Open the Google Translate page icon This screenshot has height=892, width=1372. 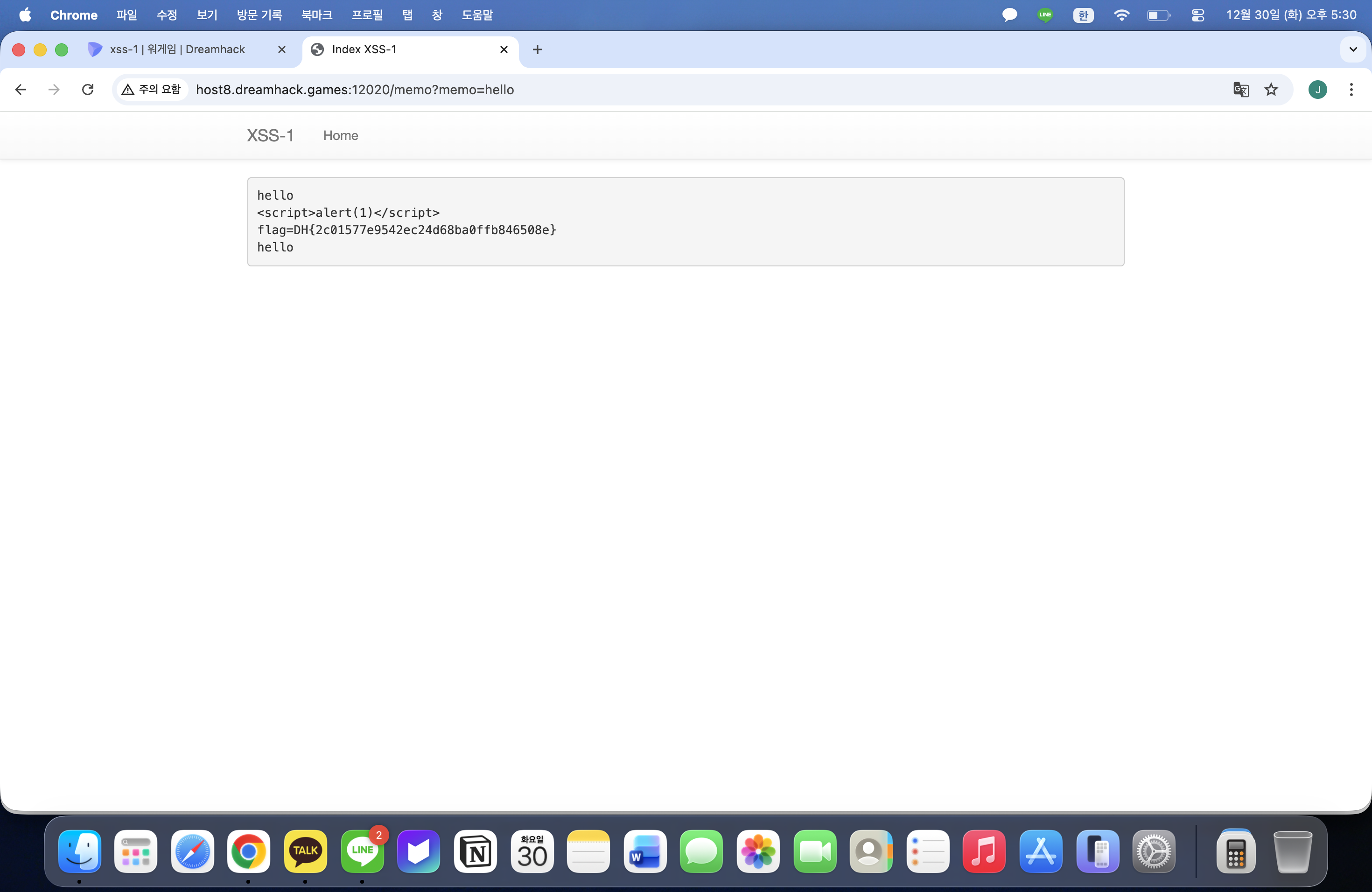1240,89
